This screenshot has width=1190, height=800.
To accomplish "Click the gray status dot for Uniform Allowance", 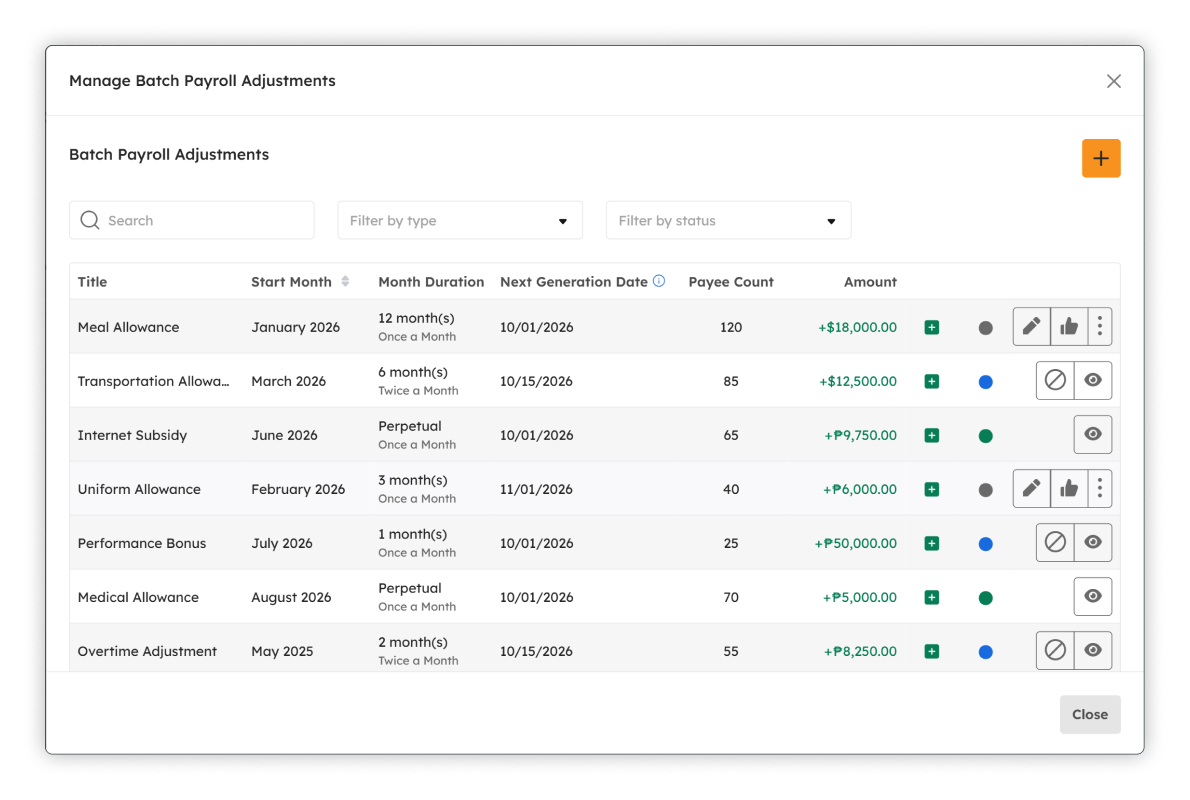I will tap(985, 490).
